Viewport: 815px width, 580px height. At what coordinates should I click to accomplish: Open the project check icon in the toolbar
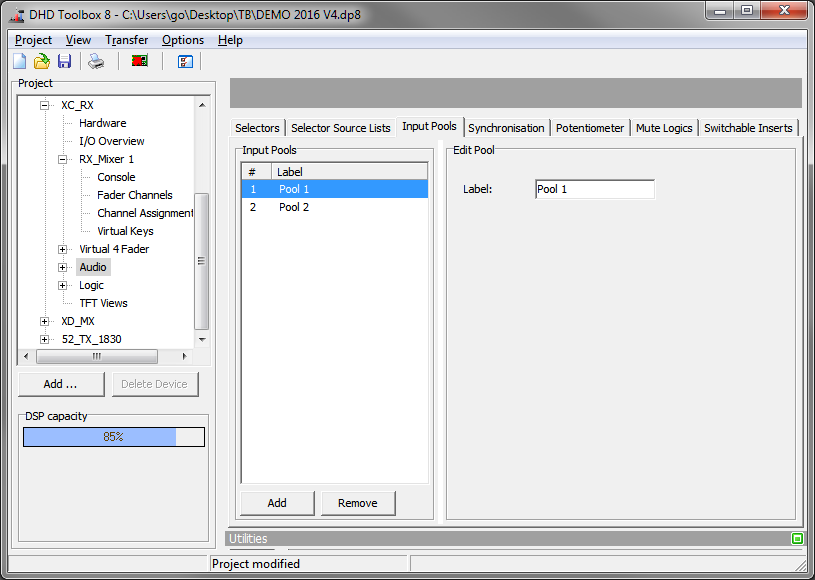point(183,61)
